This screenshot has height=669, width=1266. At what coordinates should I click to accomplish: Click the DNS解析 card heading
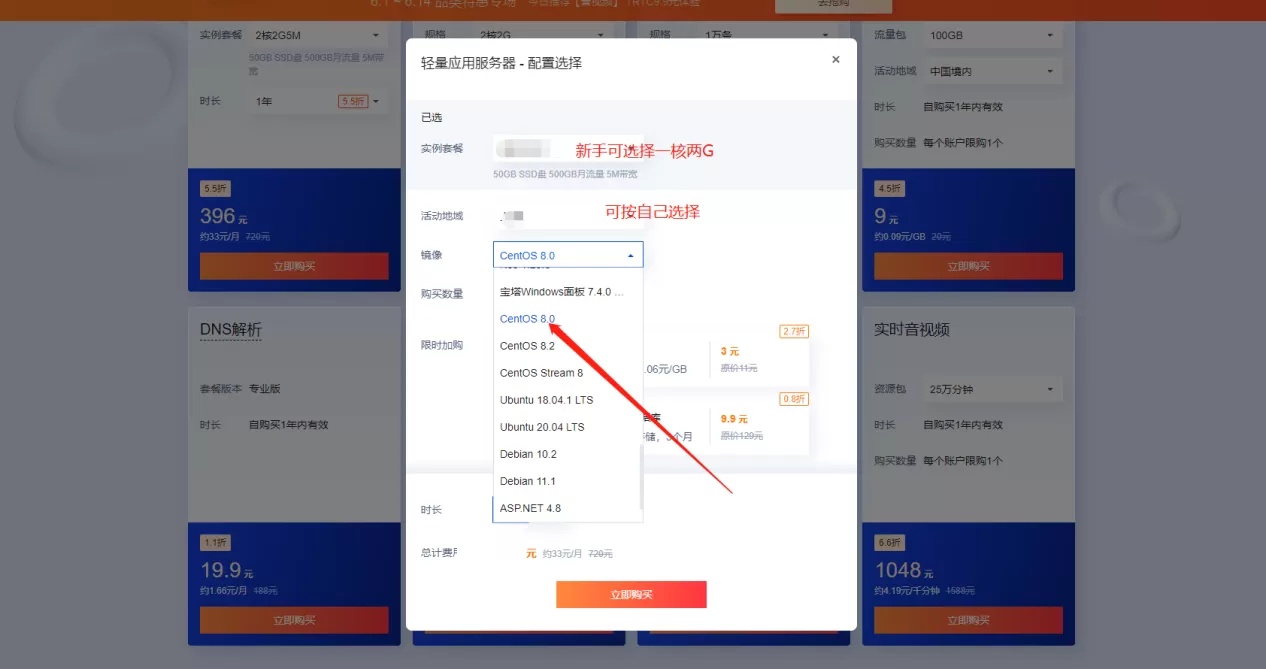click(x=231, y=329)
